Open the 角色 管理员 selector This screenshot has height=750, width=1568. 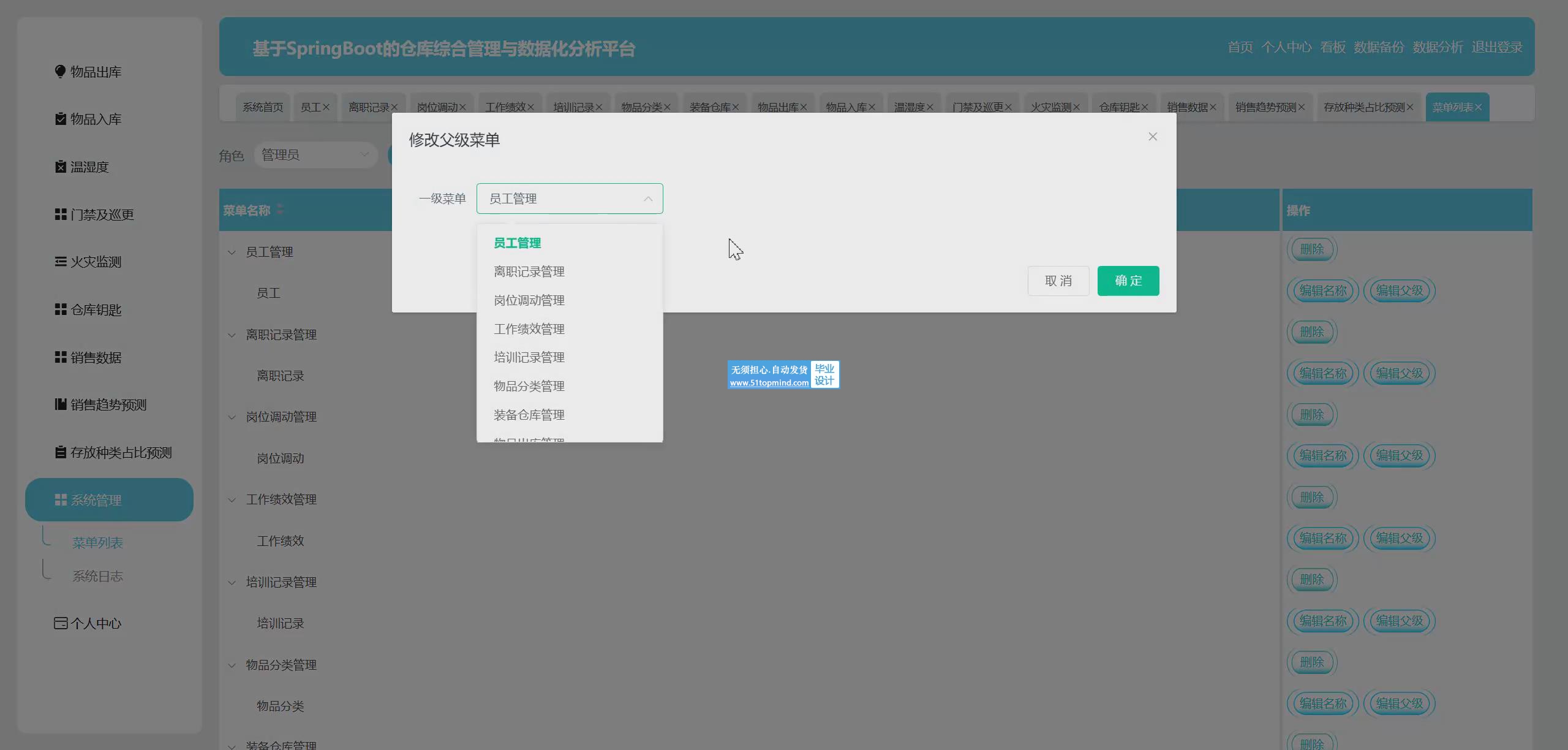[315, 155]
